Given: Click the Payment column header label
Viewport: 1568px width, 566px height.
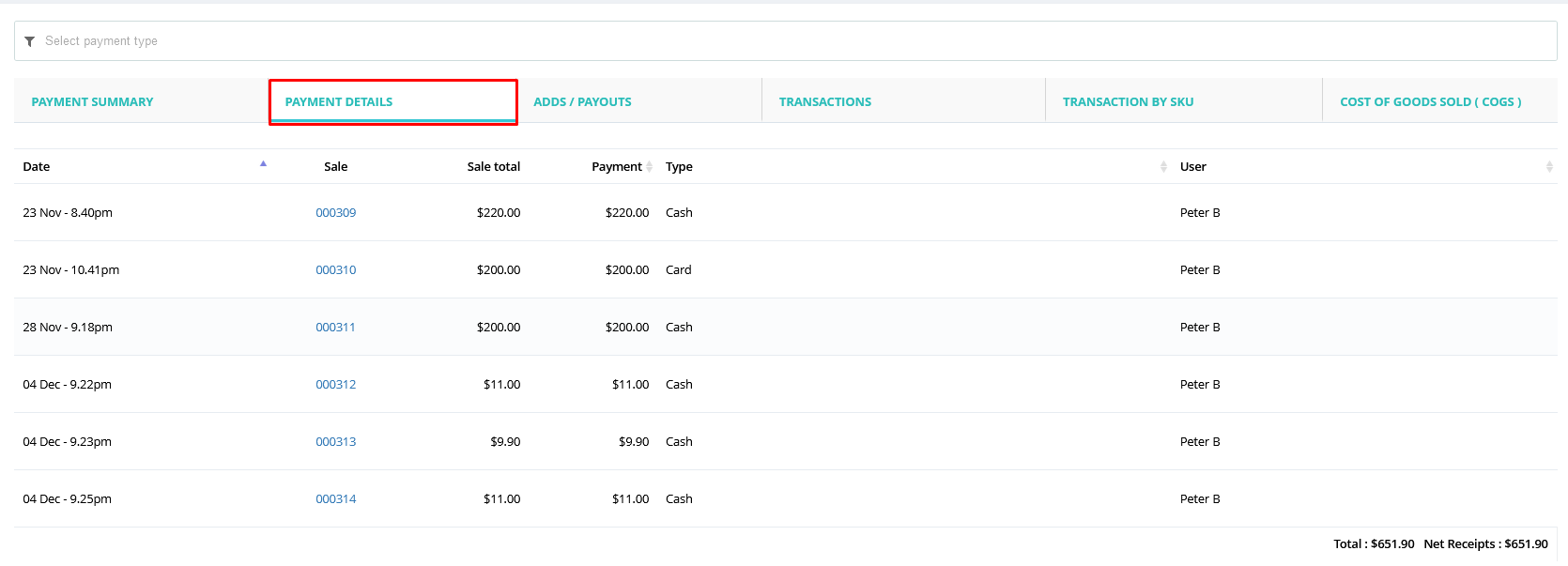Looking at the screenshot, I should (617, 166).
